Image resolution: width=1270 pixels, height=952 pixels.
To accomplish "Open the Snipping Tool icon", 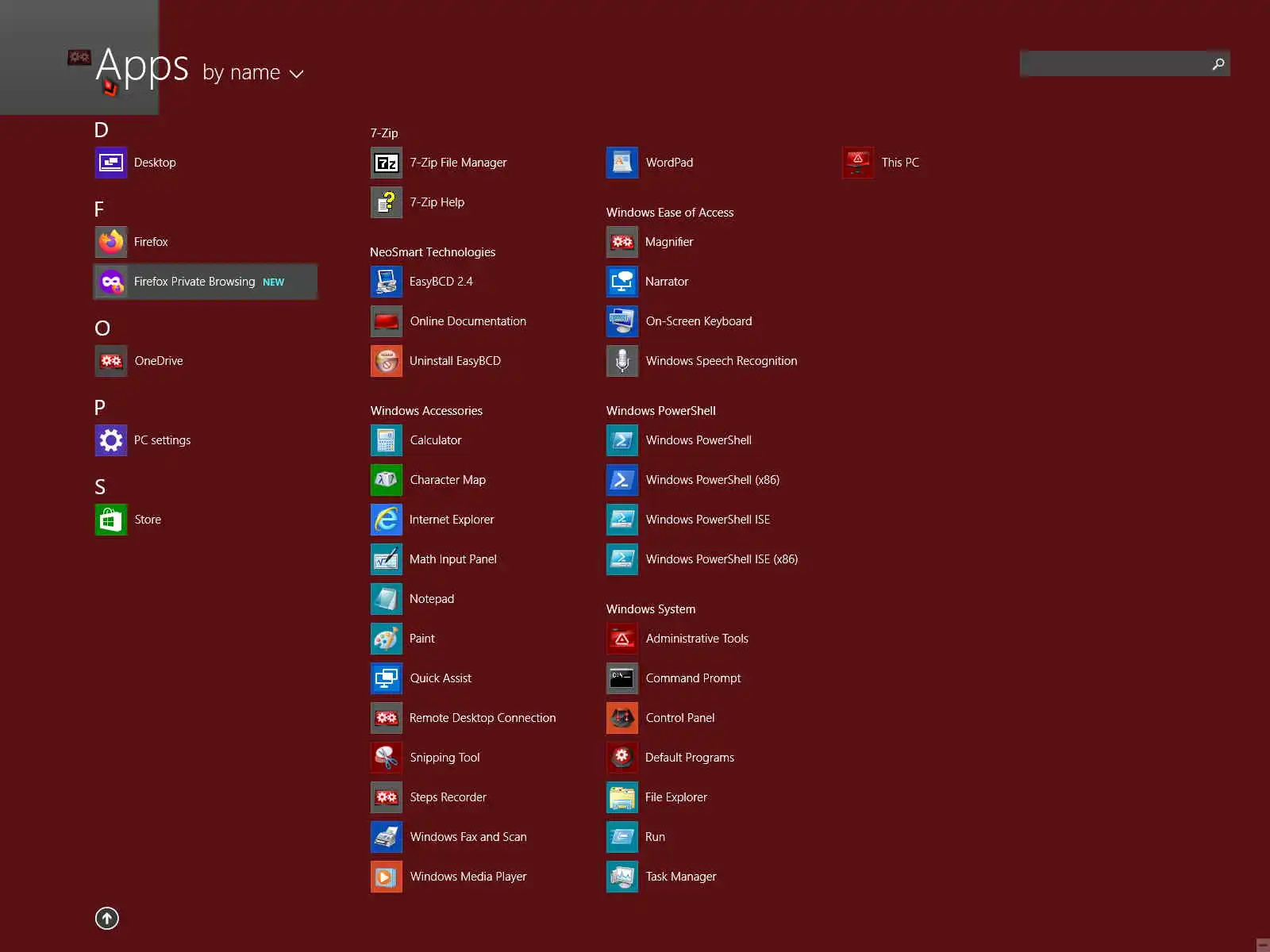I will point(387,758).
